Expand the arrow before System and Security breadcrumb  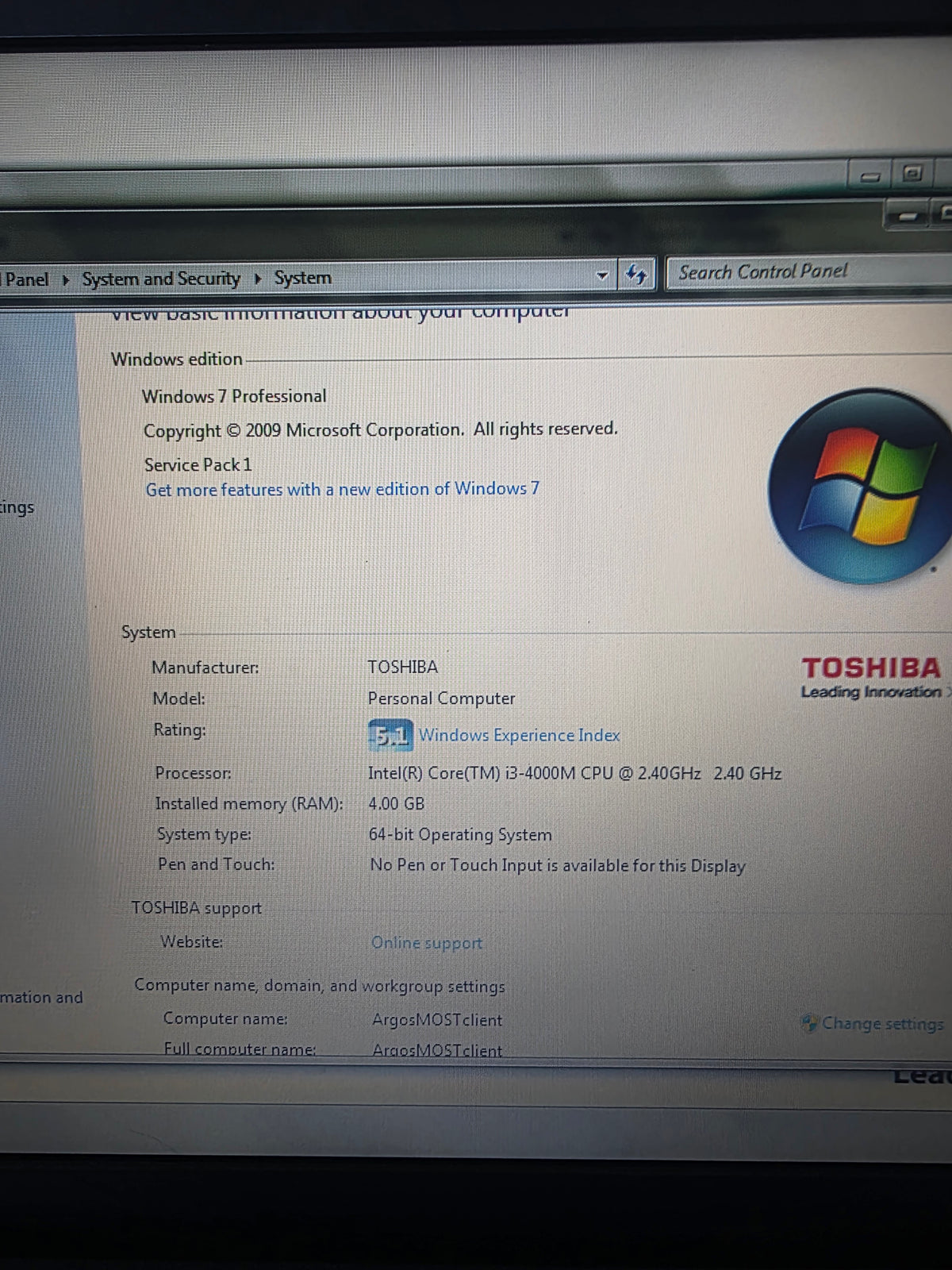click(66, 279)
